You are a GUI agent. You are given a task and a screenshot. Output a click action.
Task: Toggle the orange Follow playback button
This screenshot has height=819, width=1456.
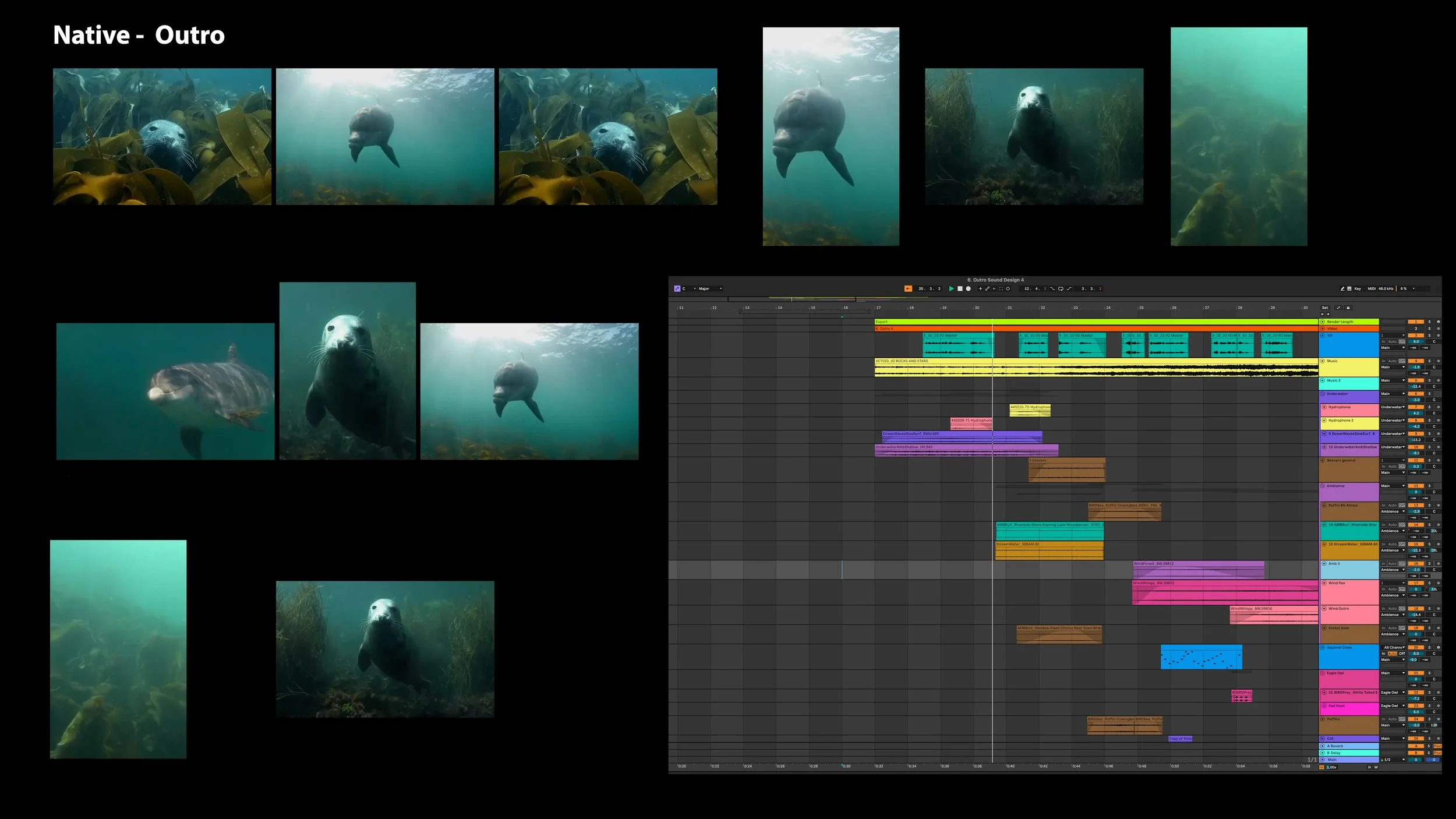908,288
